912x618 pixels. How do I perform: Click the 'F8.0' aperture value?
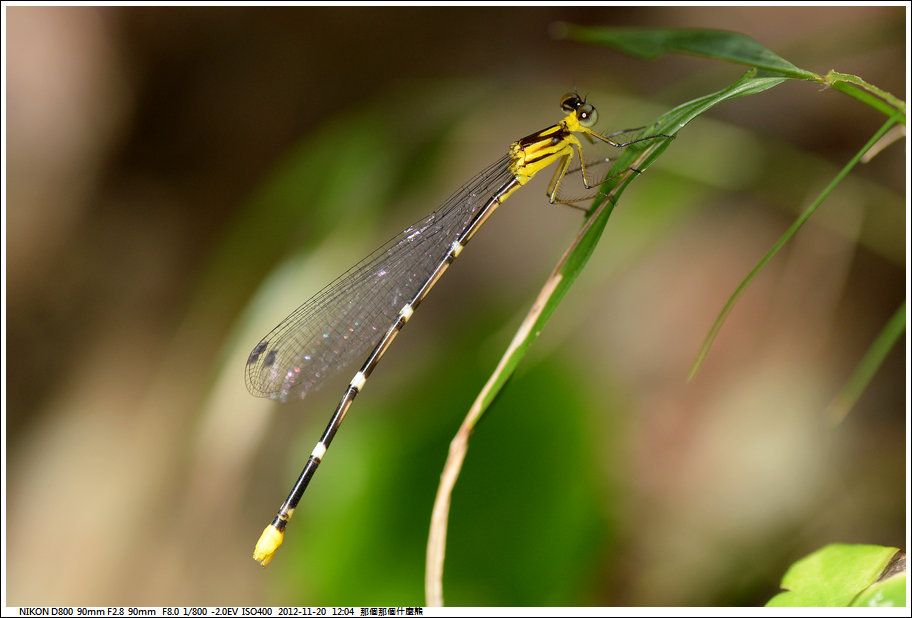171,612
